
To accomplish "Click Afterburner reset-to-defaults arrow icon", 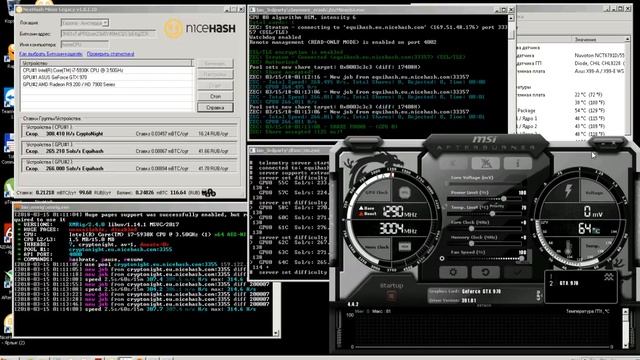I will (485, 272).
